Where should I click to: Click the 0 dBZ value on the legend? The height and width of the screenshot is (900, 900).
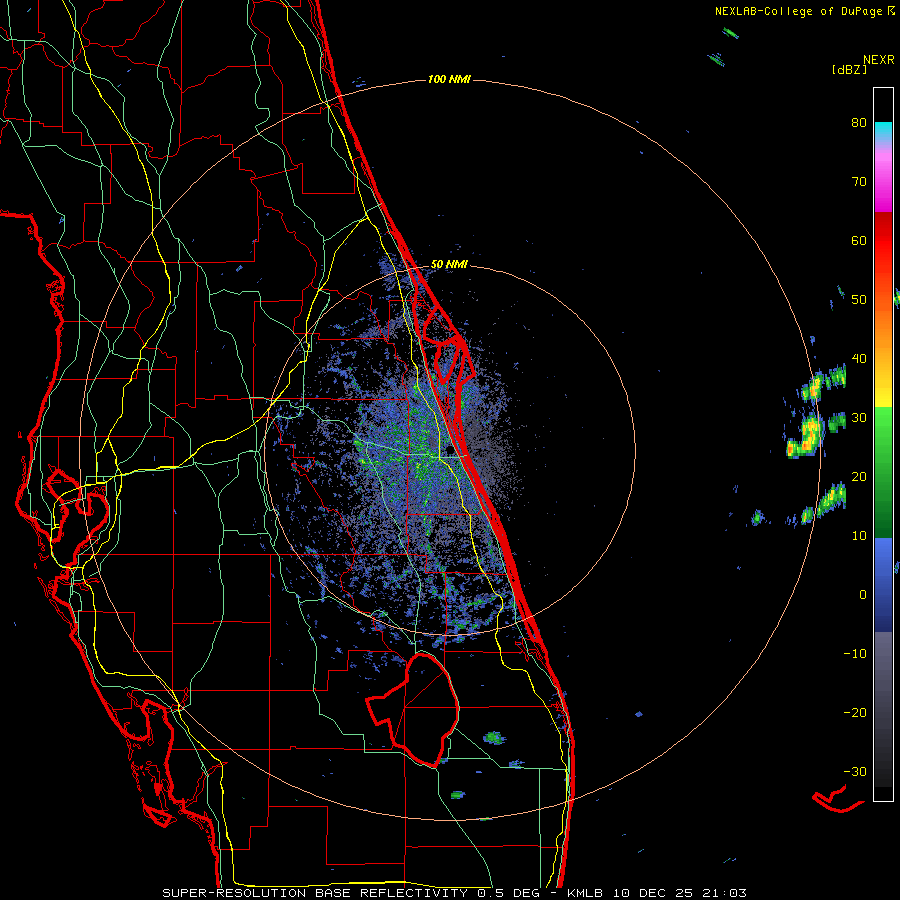(x=863, y=594)
